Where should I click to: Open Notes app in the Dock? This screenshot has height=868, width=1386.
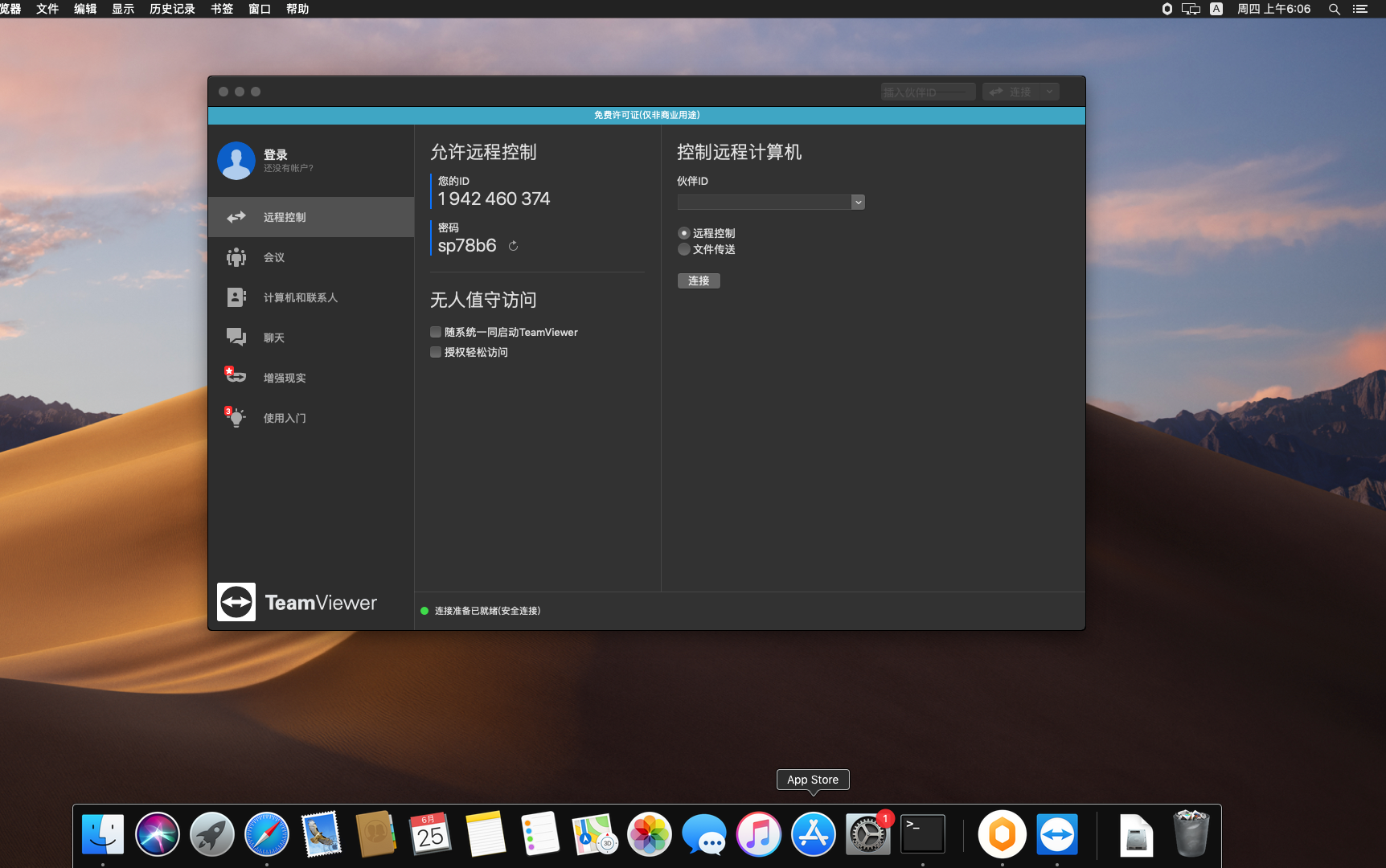click(x=486, y=834)
